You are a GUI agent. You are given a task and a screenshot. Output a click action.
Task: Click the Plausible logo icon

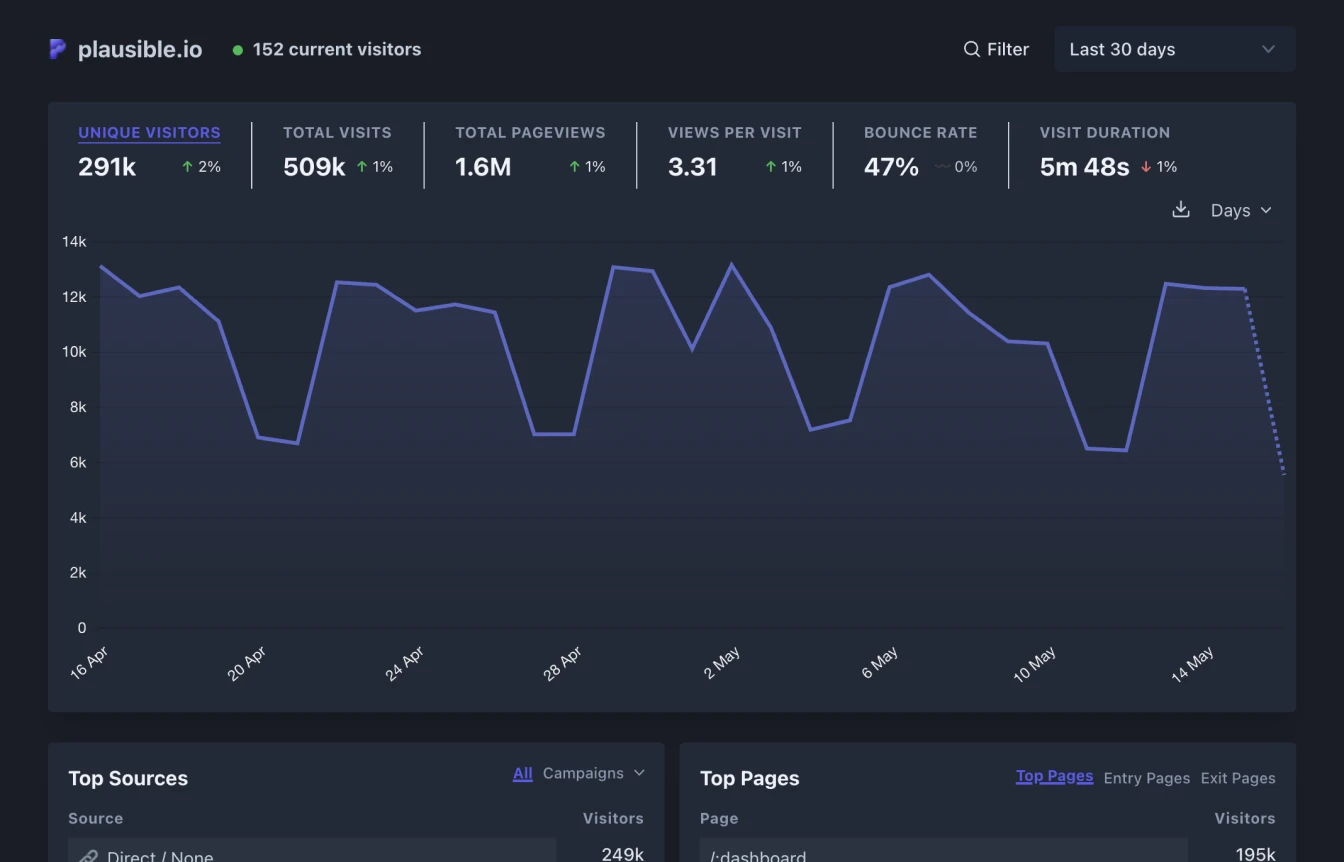tap(58, 49)
